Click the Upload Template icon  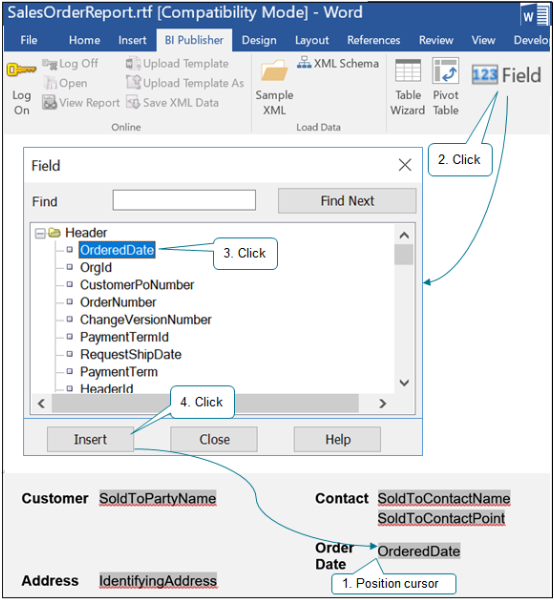click(x=133, y=64)
